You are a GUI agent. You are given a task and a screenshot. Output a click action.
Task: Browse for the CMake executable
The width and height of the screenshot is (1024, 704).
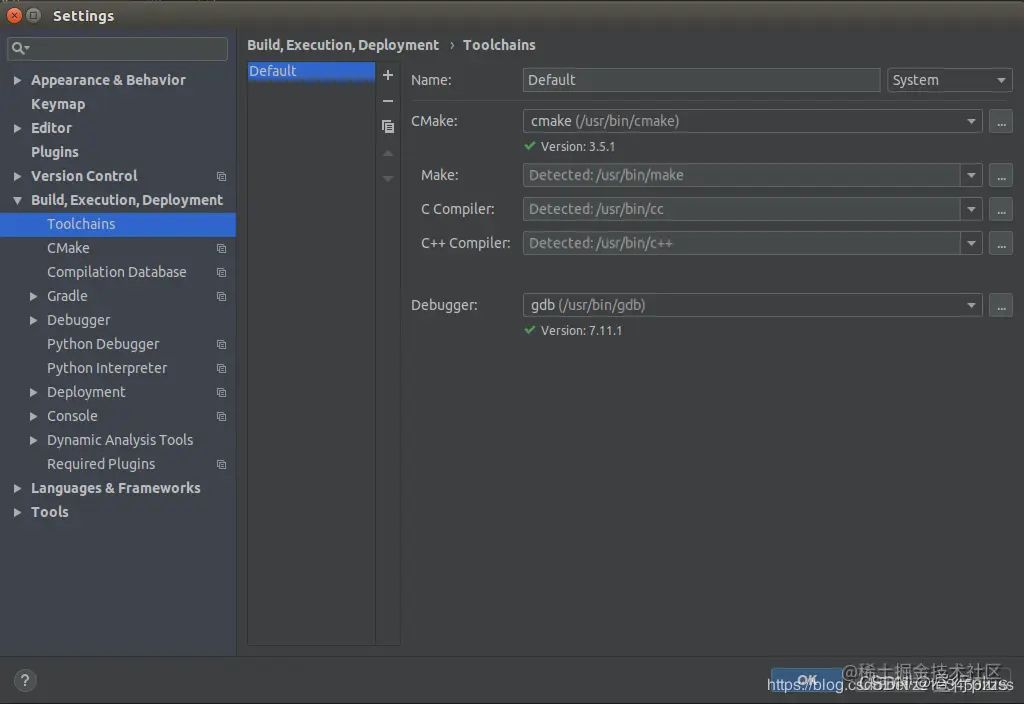(x=1001, y=121)
